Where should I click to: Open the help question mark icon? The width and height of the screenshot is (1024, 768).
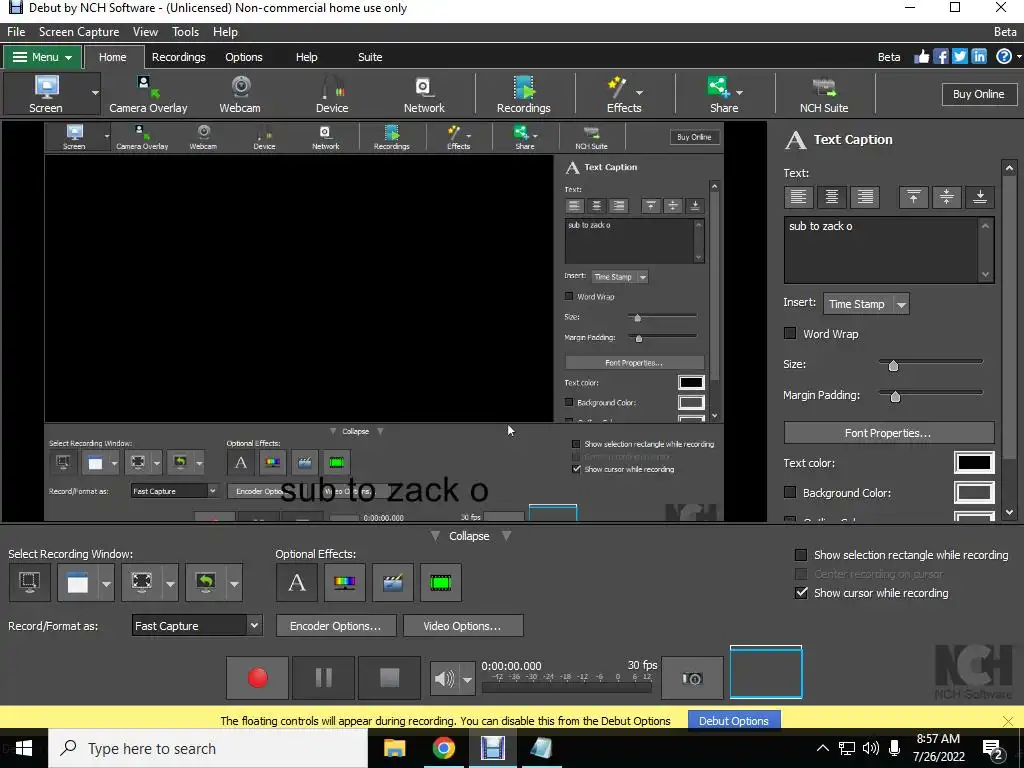point(1004,57)
